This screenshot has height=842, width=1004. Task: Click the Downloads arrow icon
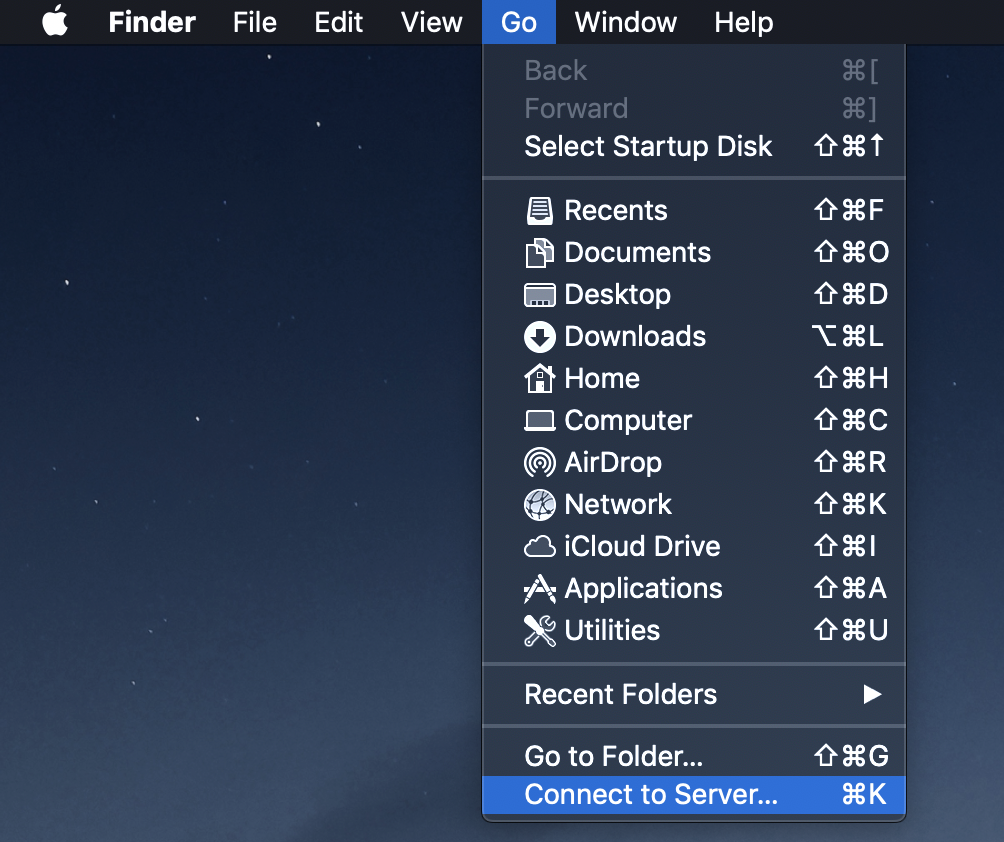(540, 337)
